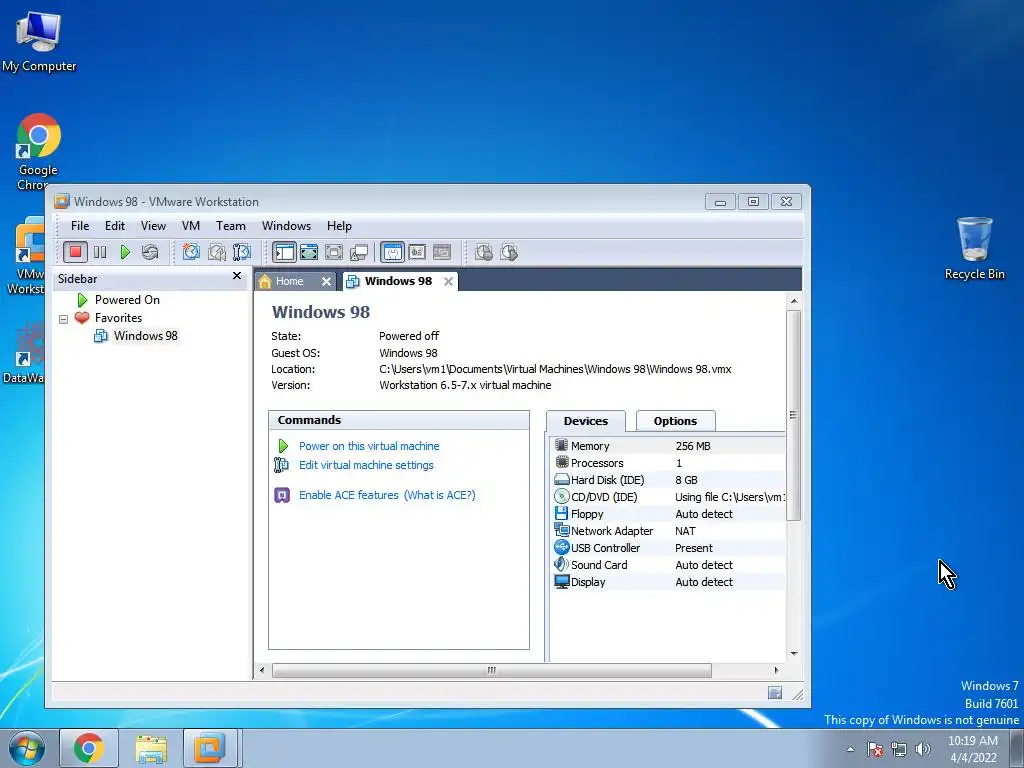Select the CD/DVD (IDE) device
1024x768 pixels.
(667, 497)
